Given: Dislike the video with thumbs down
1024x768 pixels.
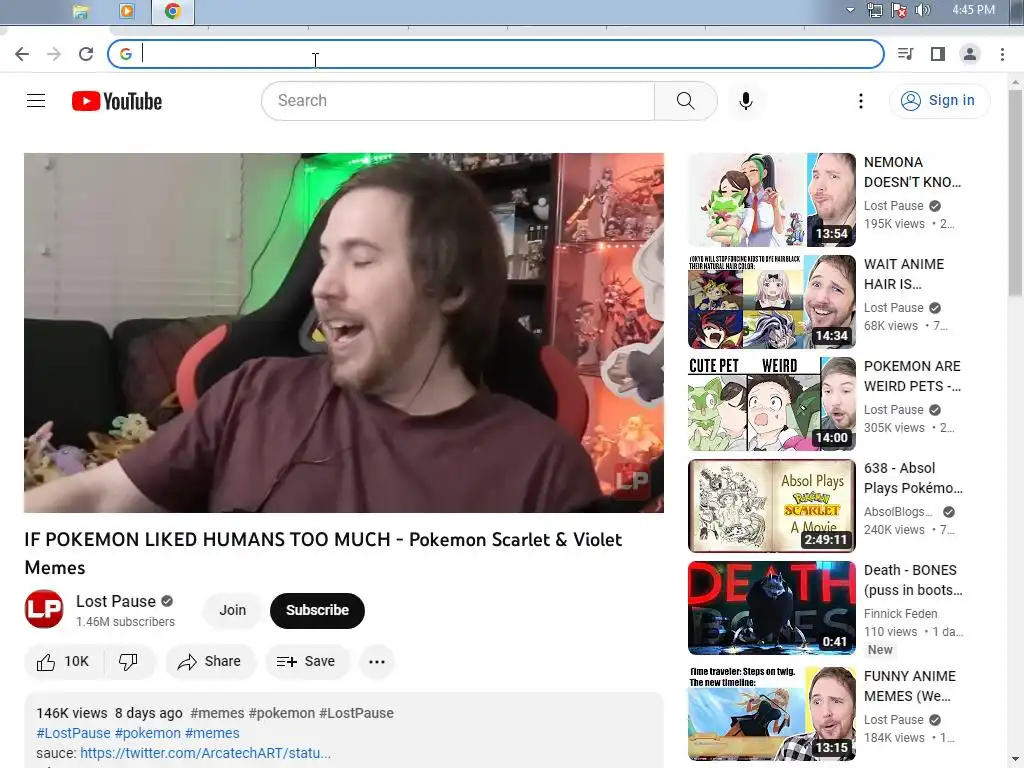Looking at the screenshot, I should [129, 662].
